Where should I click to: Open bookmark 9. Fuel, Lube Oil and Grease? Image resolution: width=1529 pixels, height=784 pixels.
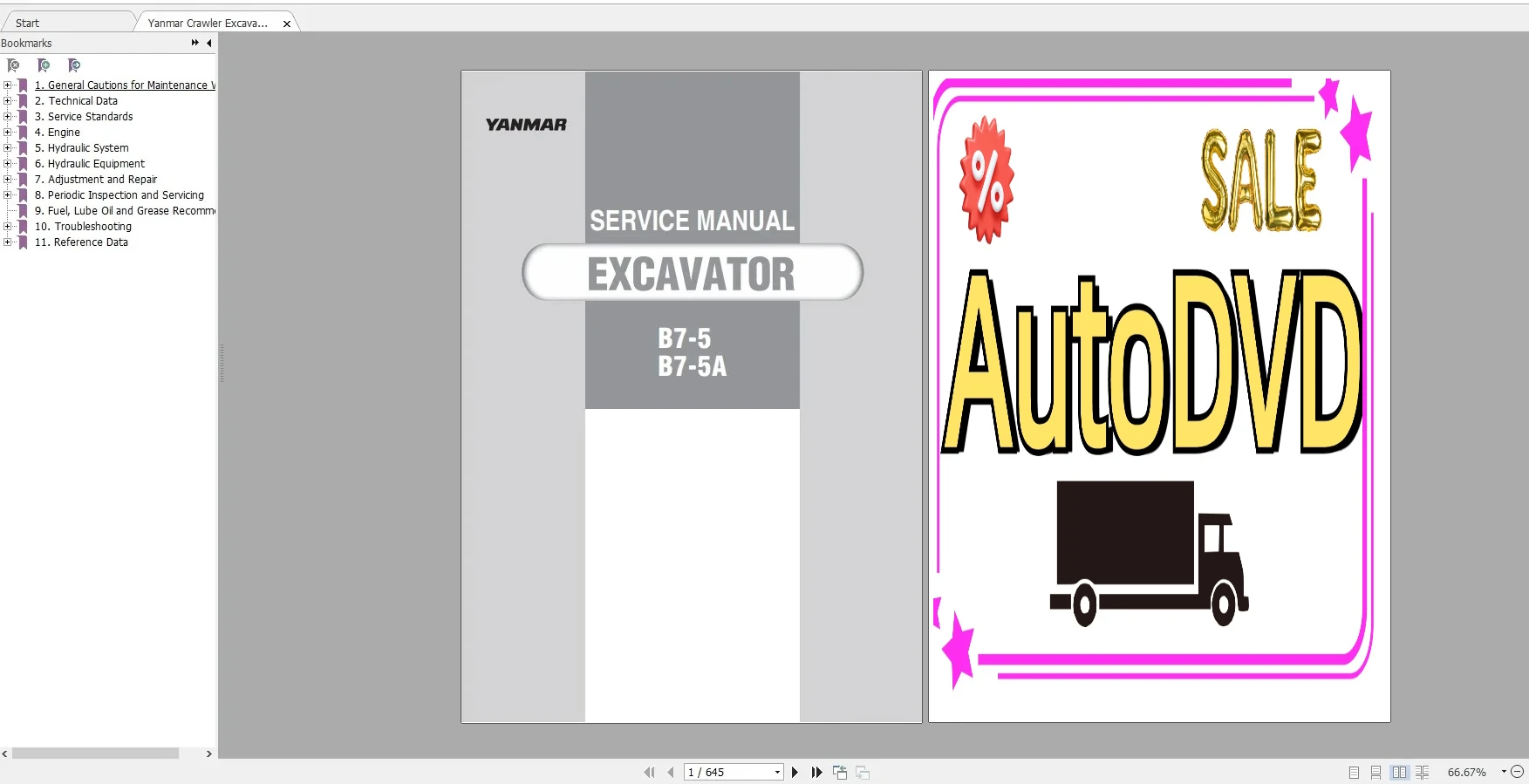pyautogui.click(x=125, y=211)
